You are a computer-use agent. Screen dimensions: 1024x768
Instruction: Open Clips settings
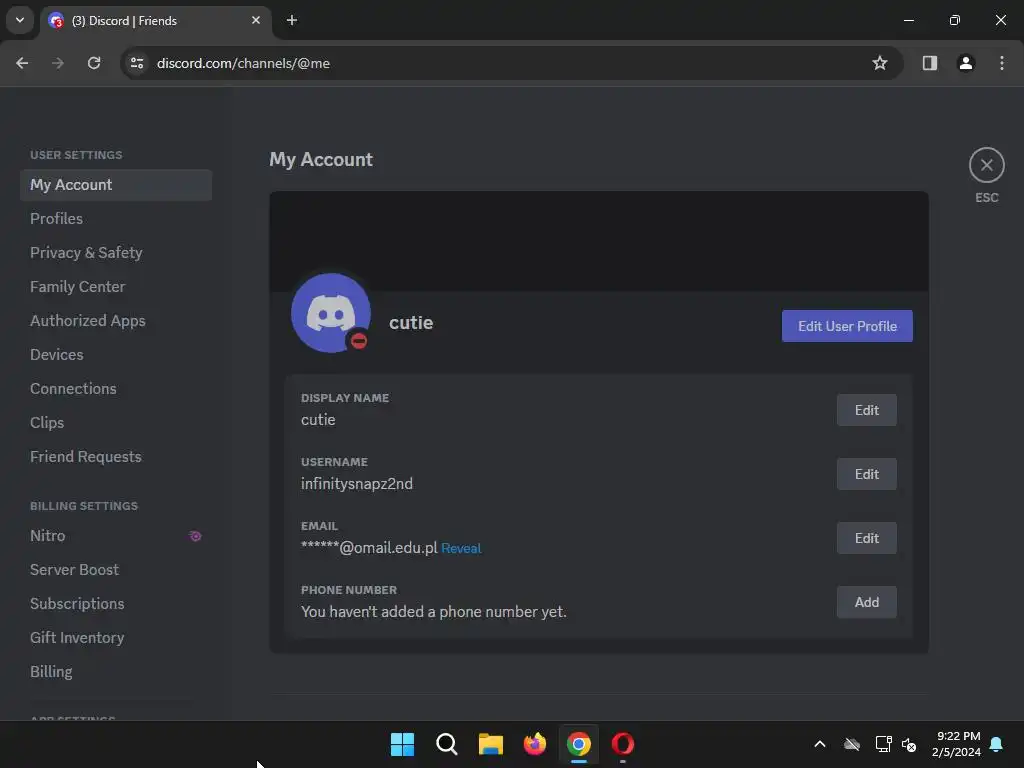116,423
